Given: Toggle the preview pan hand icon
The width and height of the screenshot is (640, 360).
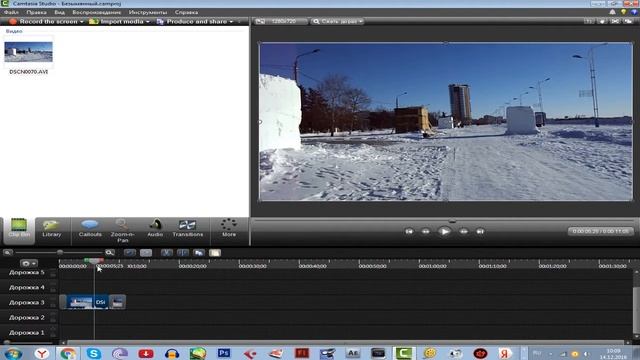Looking at the screenshot, I should 602,21.
